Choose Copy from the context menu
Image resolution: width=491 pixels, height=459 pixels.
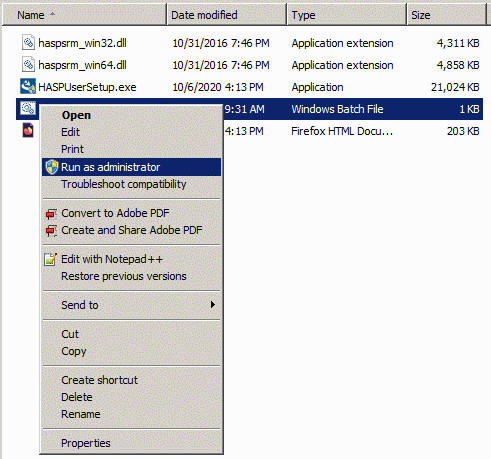click(74, 351)
